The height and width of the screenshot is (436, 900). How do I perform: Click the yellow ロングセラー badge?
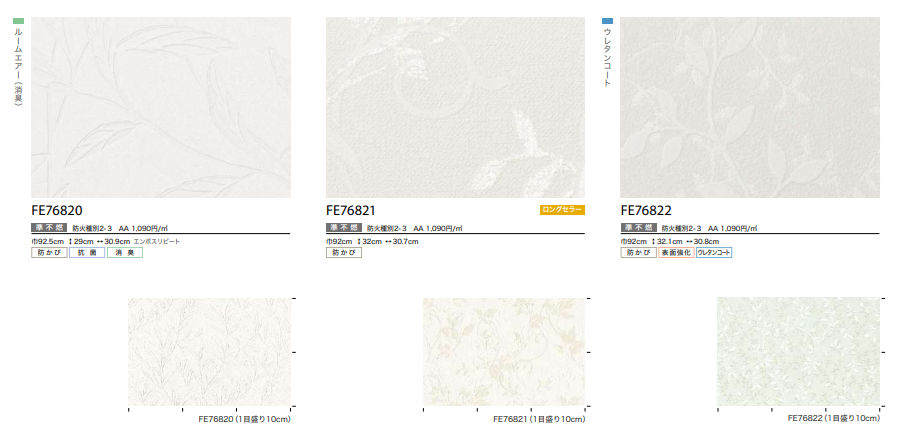562,210
